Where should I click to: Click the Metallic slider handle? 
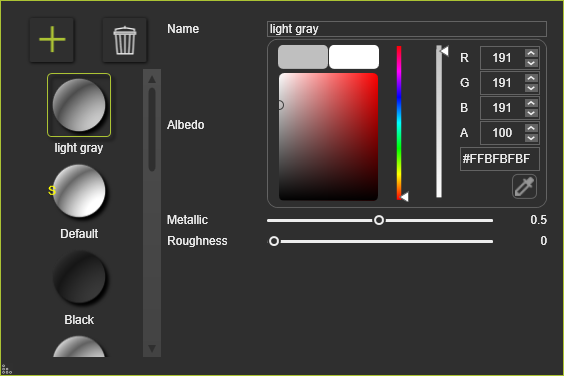click(x=379, y=220)
